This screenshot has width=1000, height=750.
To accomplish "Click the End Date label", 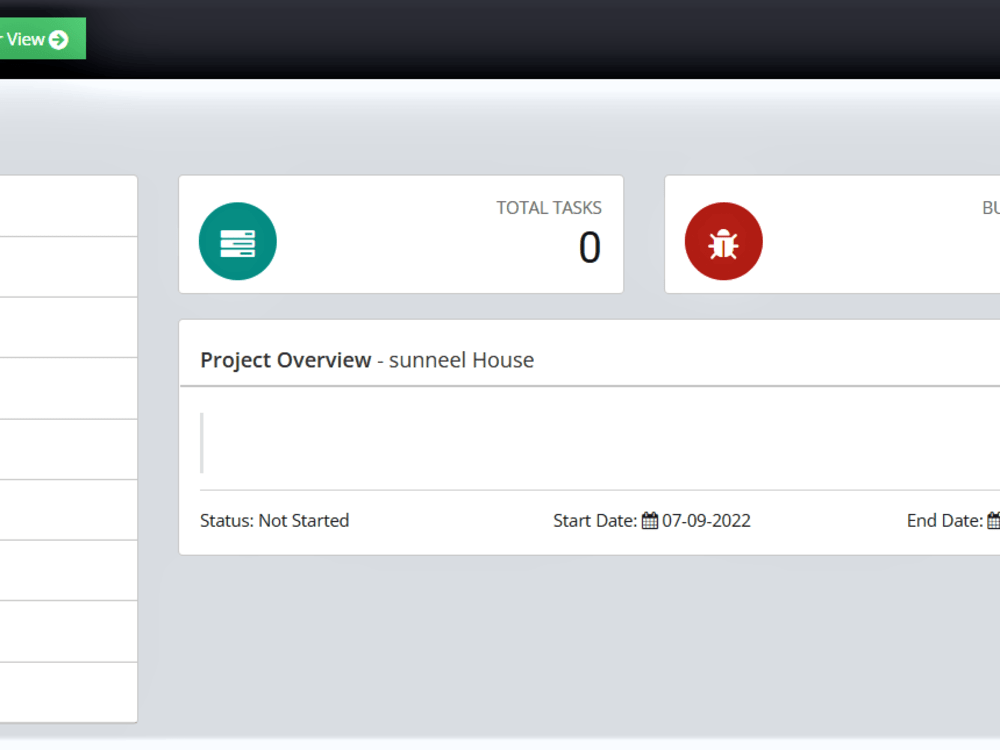I will click(x=945, y=520).
